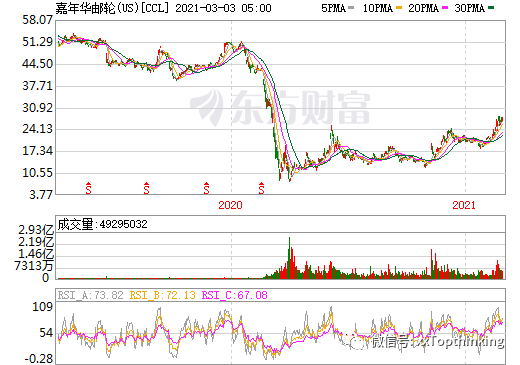
Task: Click the 109 RSI axis value
Action: [x=42, y=307]
